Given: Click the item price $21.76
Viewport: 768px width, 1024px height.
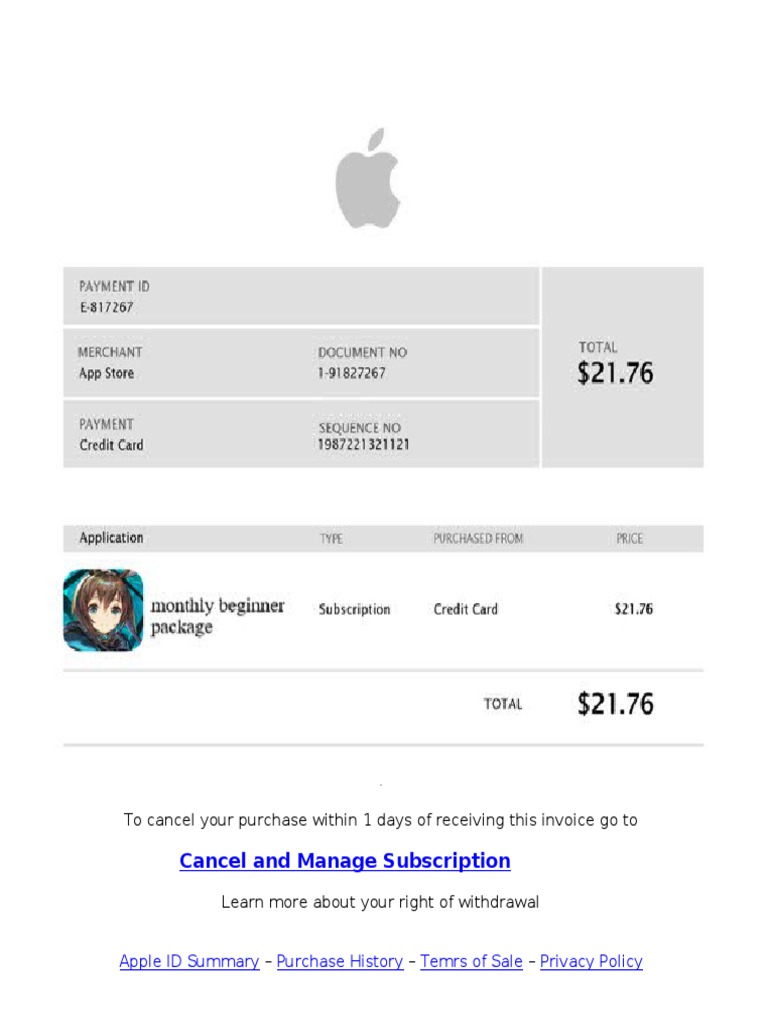Looking at the screenshot, I should (633, 609).
